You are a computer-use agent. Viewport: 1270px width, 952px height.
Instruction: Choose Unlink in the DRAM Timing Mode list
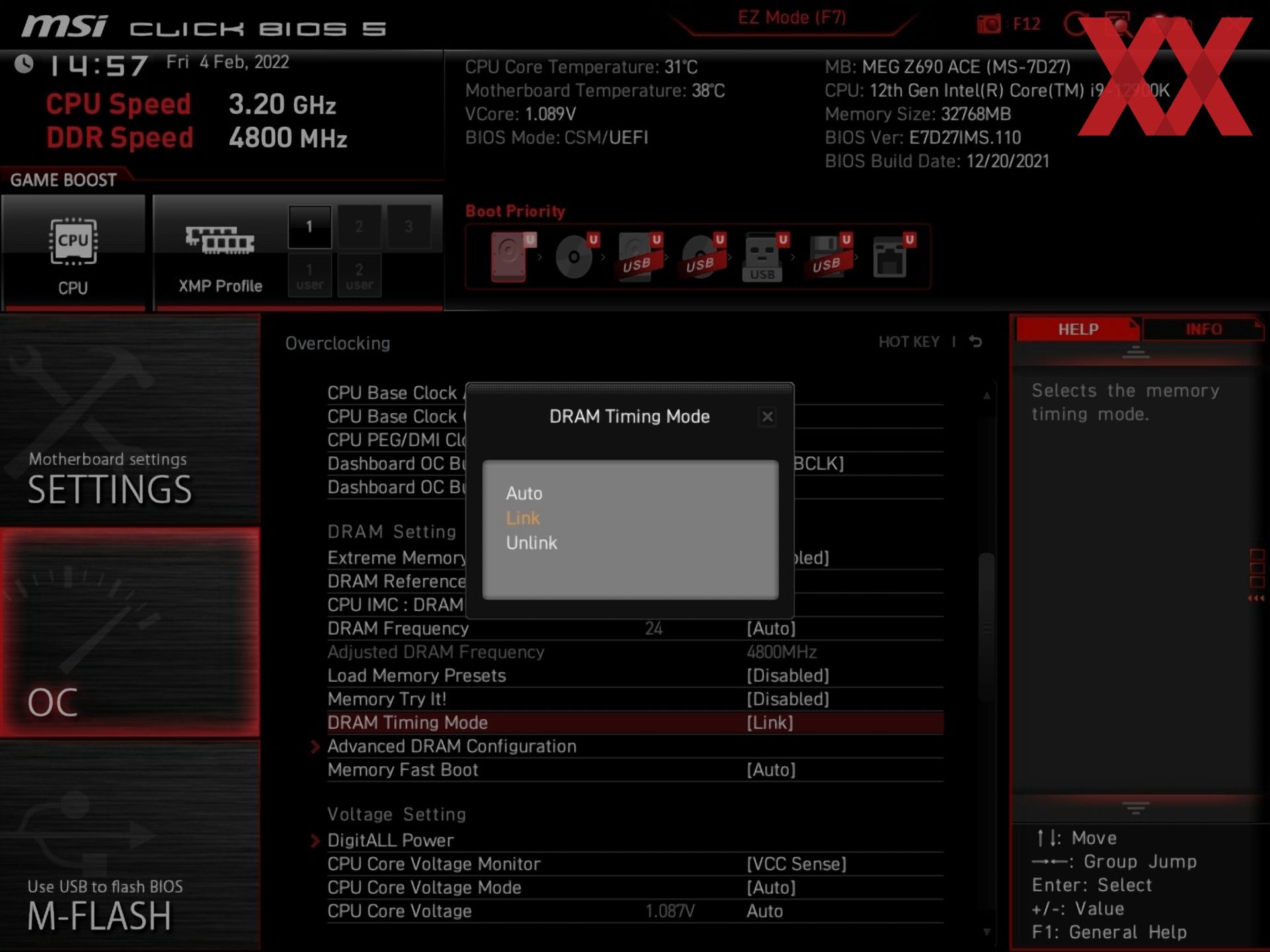(x=531, y=543)
